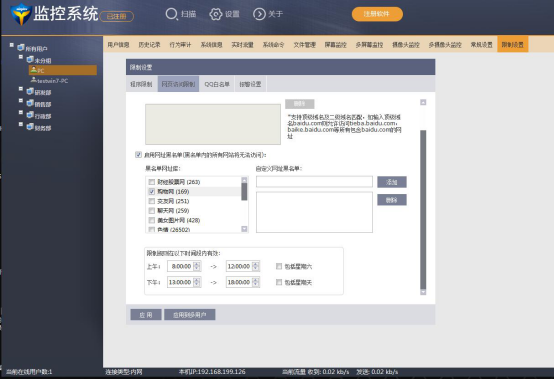Switch to the 屏幕监控 tab
This screenshot has height=380, width=554.
(335, 44)
